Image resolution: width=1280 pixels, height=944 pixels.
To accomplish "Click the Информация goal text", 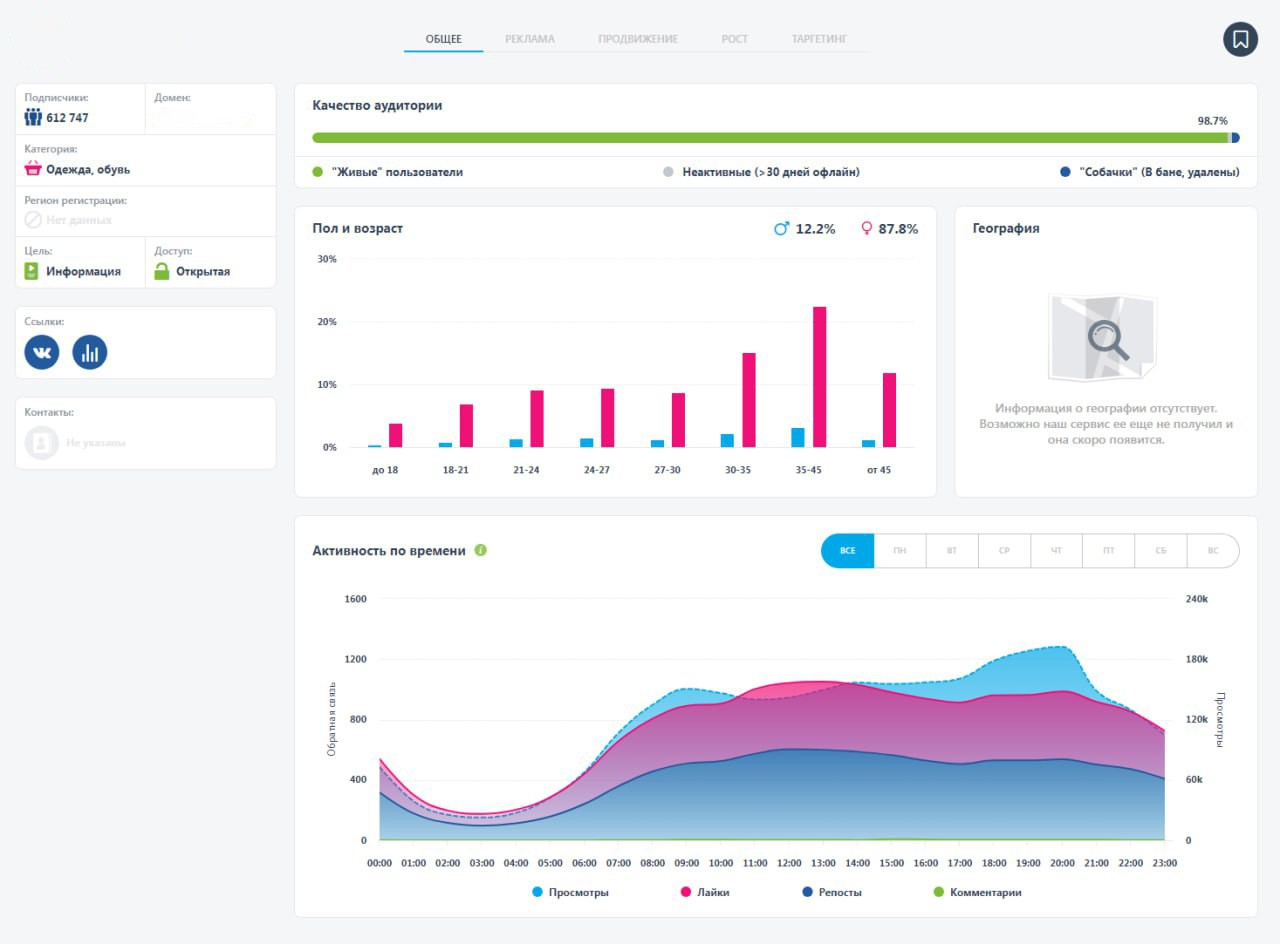I will point(83,272).
